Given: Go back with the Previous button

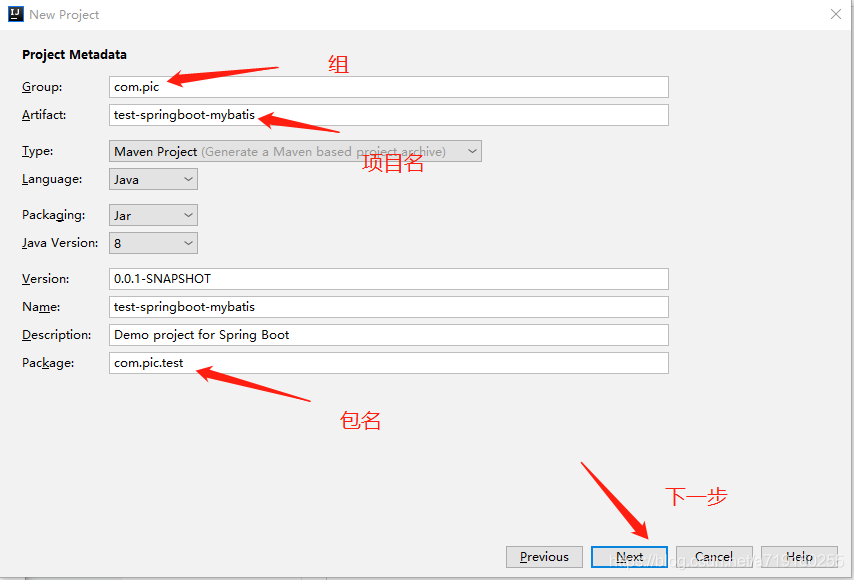Looking at the screenshot, I should pyautogui.click(x=544, y=557).
